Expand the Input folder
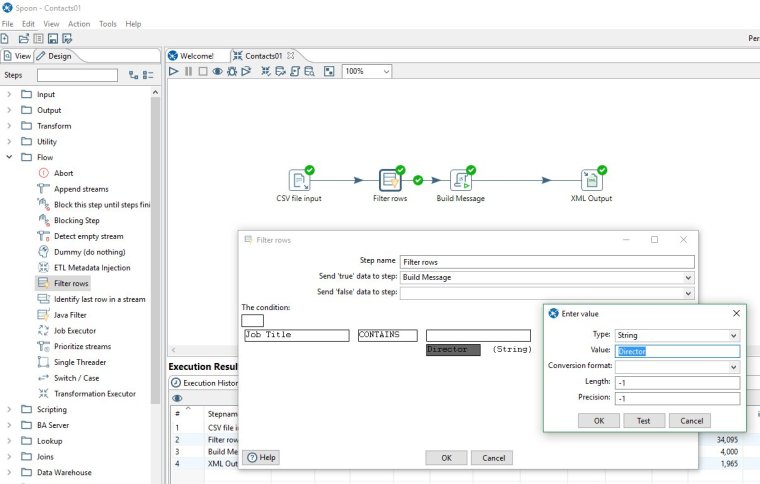 tap(9, 94)
